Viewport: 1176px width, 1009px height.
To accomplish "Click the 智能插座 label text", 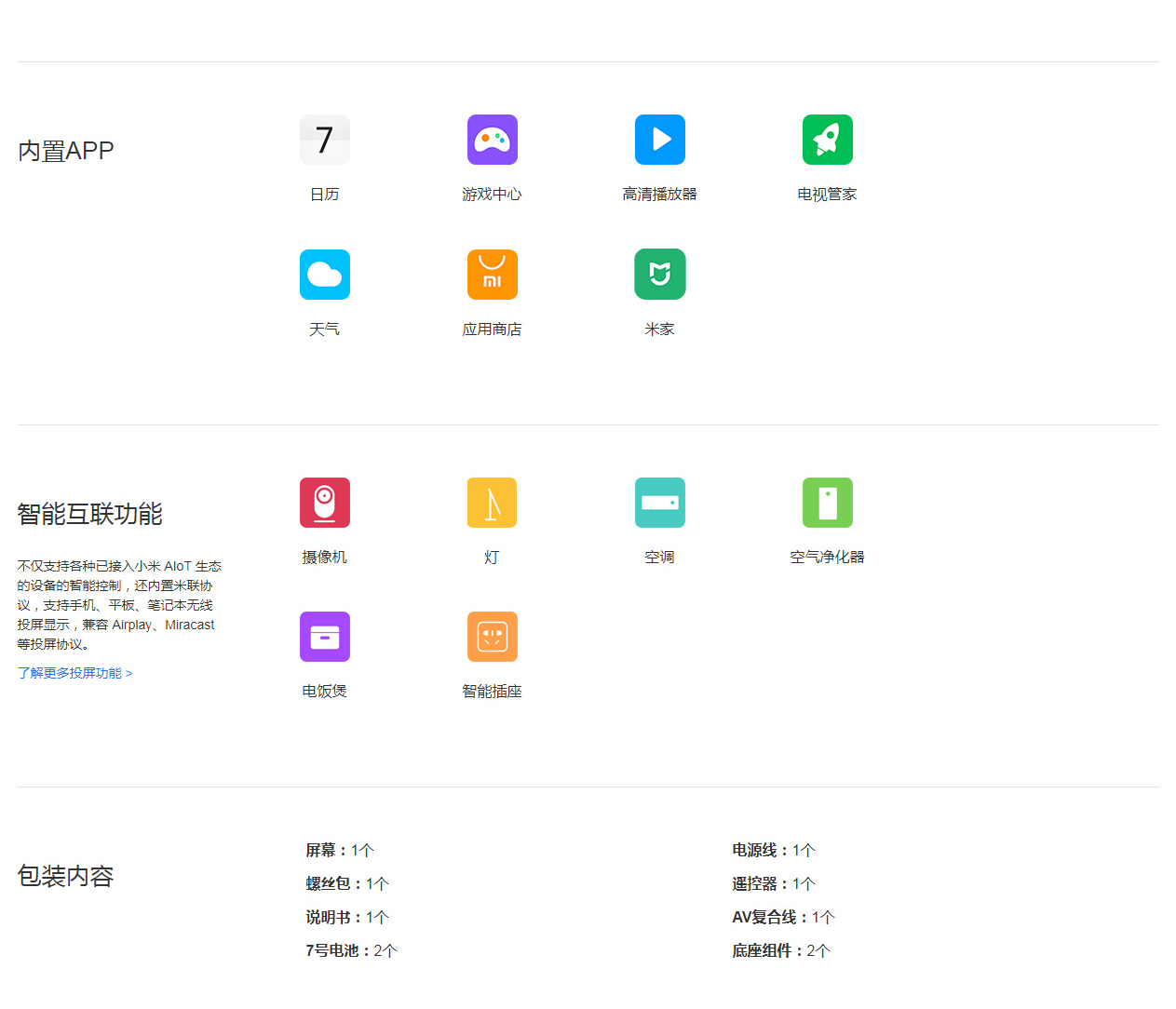I will click(492, 692).
